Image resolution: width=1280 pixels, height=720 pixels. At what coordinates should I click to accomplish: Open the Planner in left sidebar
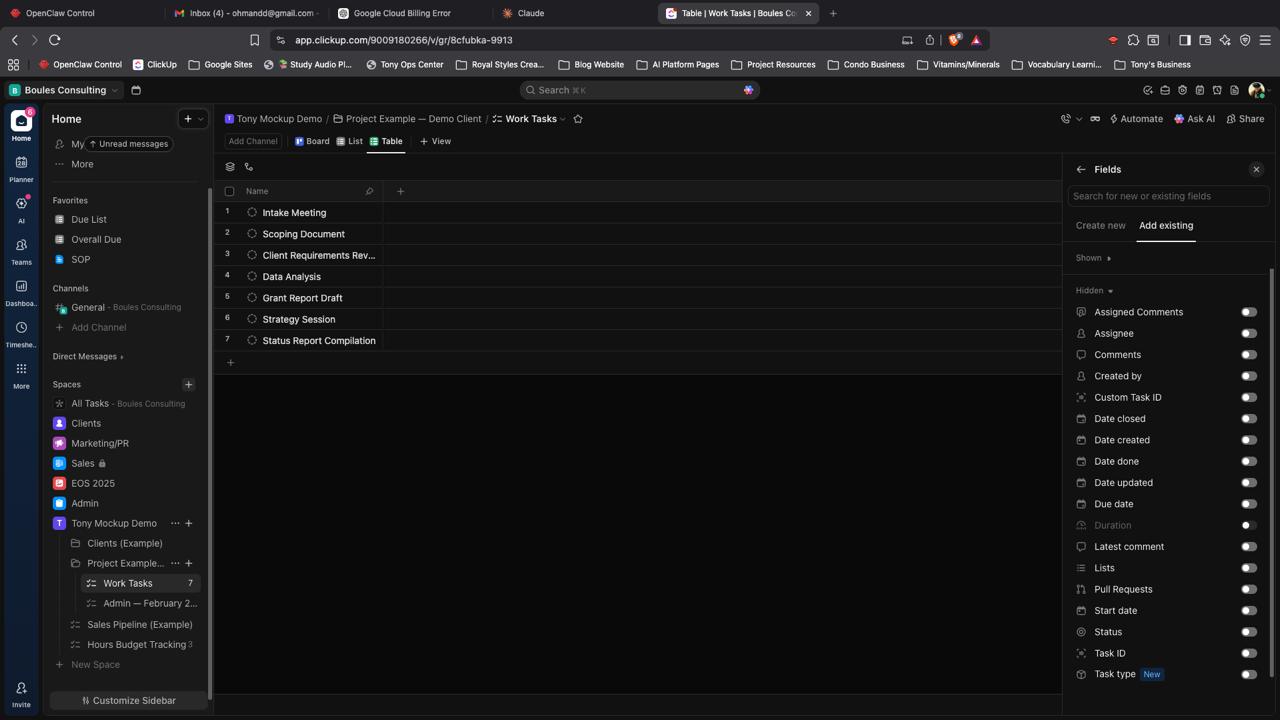pyautogui.click(x=21, y=167)
